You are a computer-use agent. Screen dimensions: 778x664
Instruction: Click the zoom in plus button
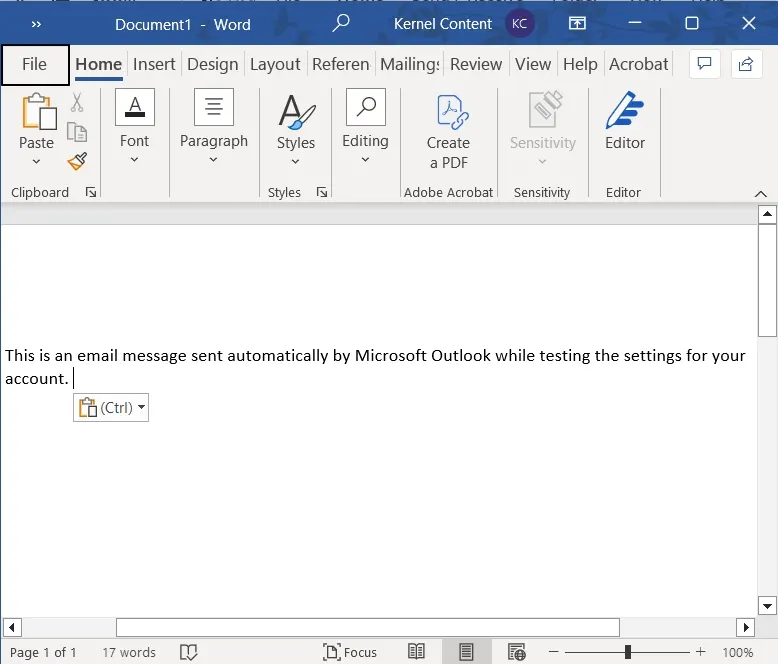tap(701, 652)
